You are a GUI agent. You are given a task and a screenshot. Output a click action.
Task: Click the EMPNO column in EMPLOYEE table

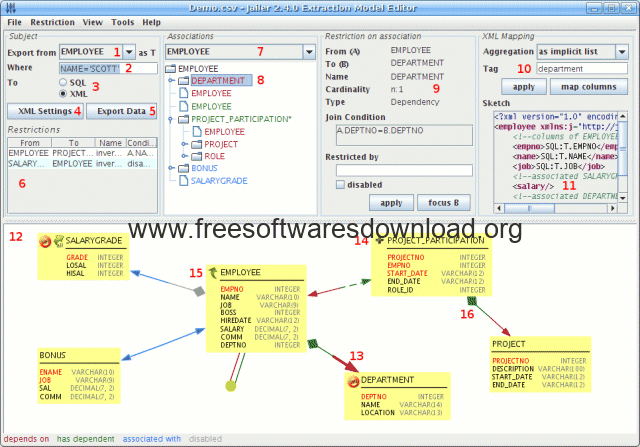coord(232,289)
